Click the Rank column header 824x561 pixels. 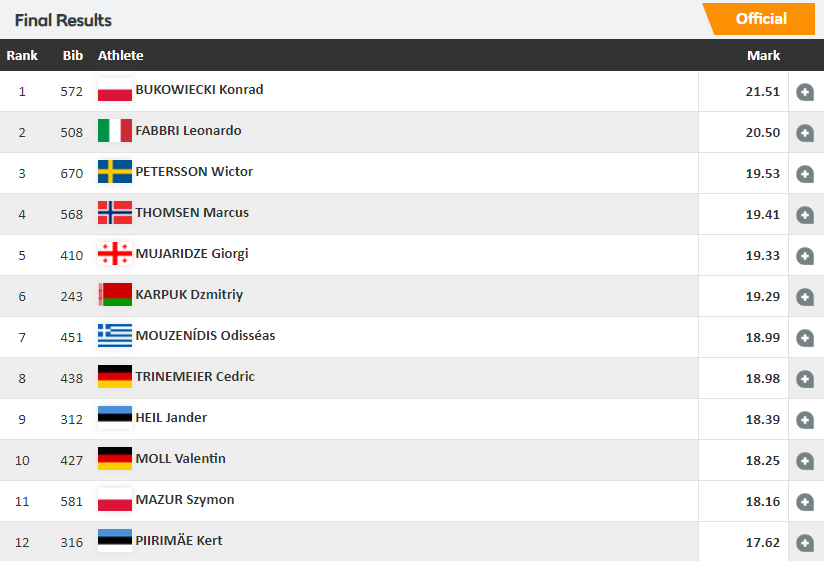point(22,55)
